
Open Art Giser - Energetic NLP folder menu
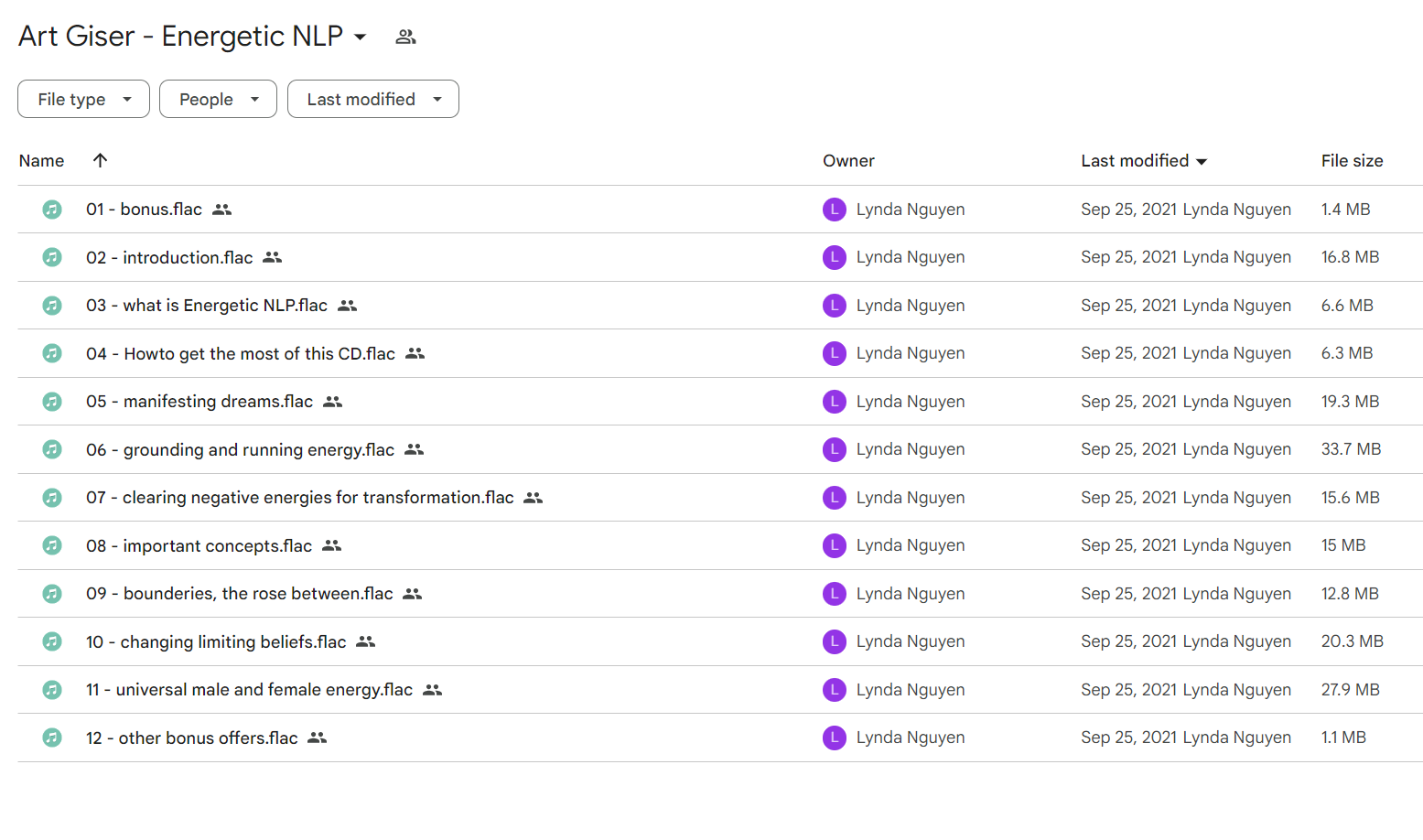coord(361,37)
